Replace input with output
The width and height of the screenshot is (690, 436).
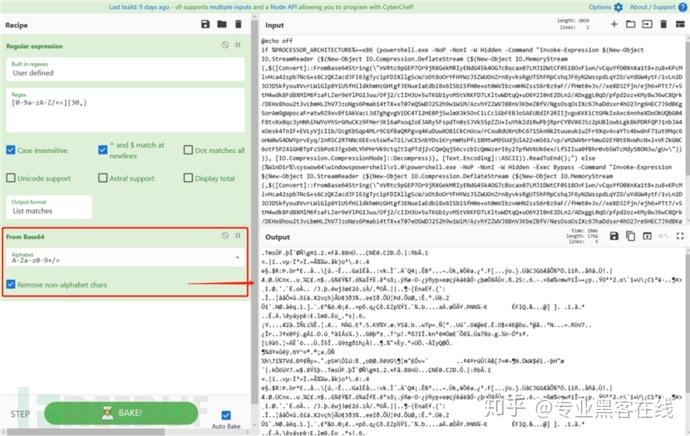pyautogui.click(x=647, y=236)
